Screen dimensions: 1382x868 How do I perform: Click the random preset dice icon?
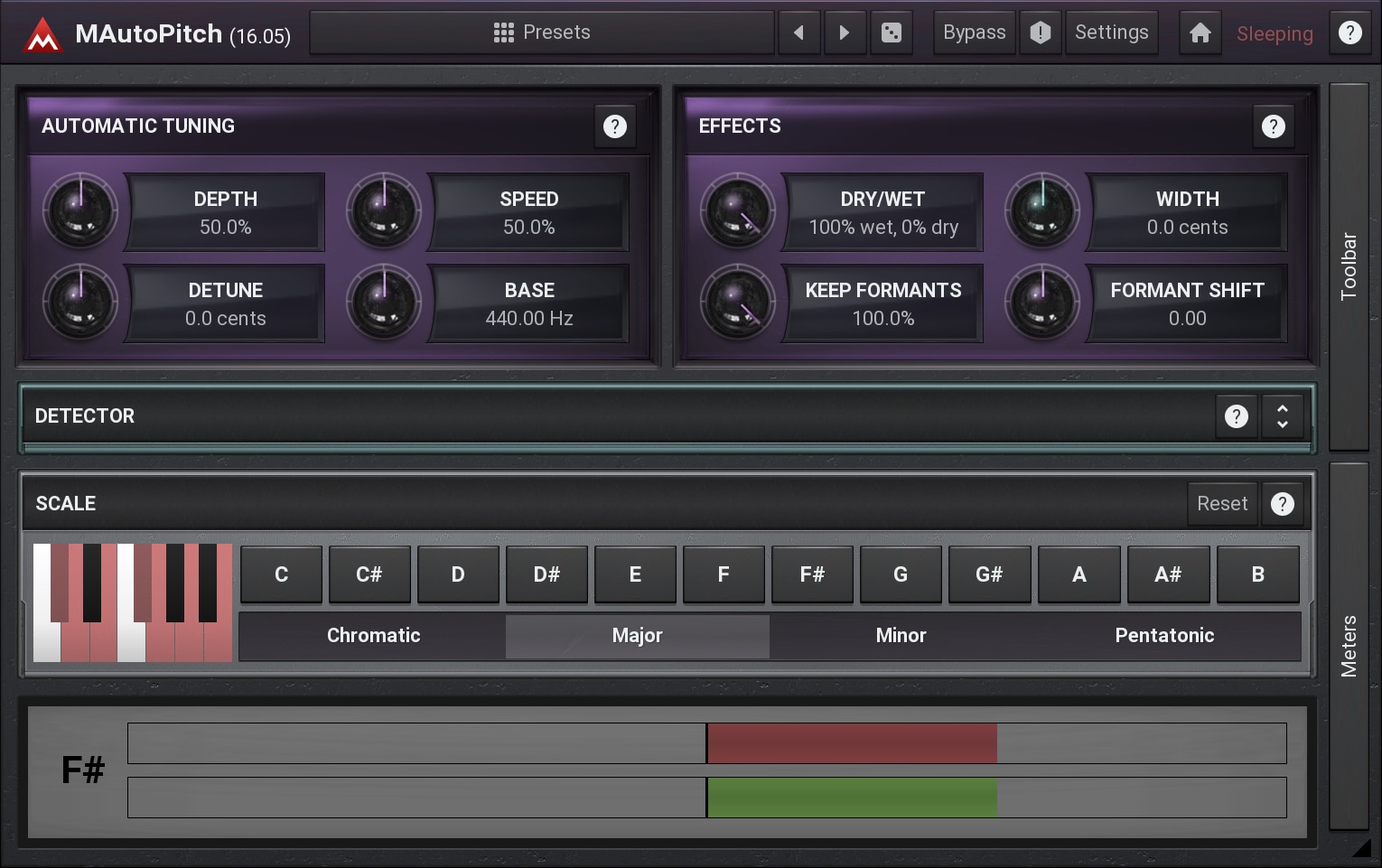pyautogui.click(x=892, y=33)
